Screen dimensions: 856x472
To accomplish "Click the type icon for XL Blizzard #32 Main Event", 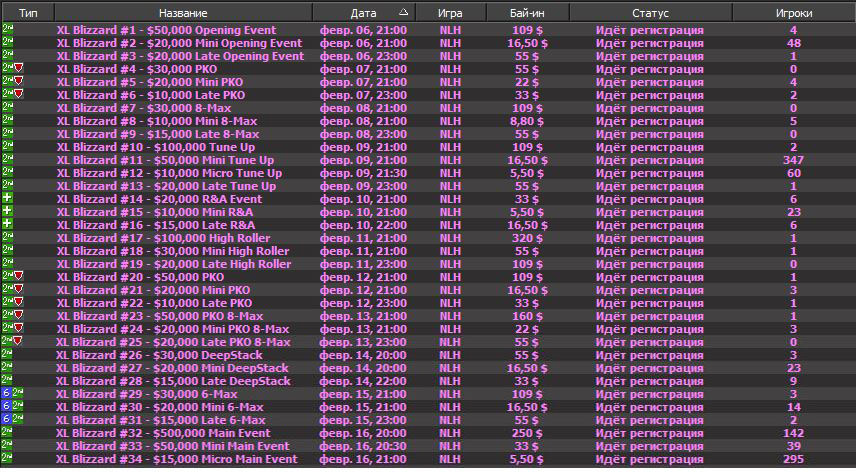I will (7, 433).
